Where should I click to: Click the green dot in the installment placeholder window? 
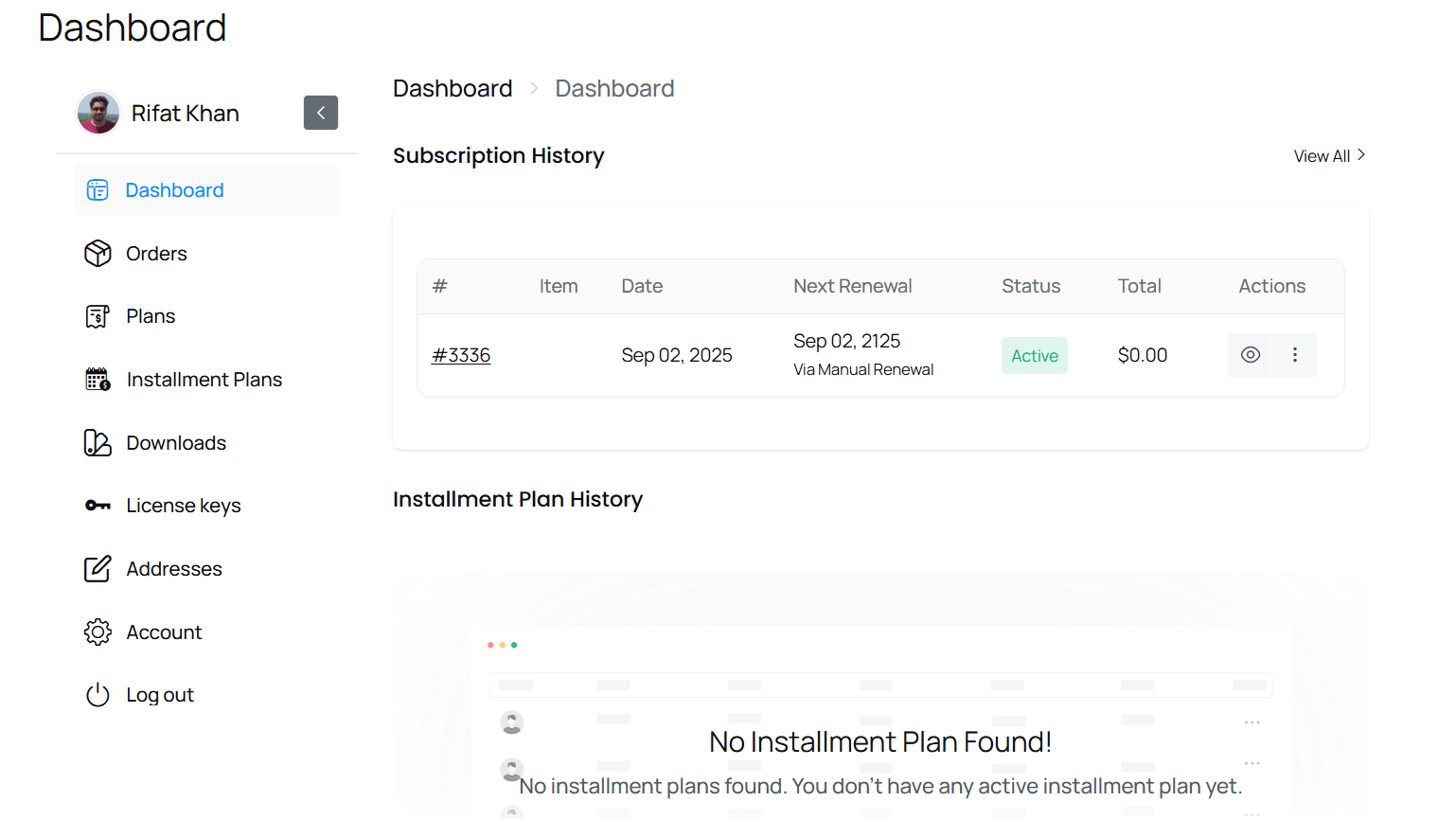[x=514, y=645]
